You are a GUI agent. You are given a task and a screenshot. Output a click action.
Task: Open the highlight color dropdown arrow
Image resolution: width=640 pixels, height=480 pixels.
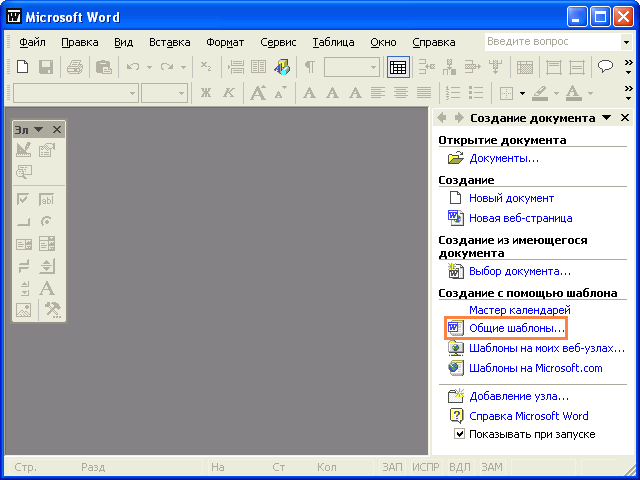556,93
